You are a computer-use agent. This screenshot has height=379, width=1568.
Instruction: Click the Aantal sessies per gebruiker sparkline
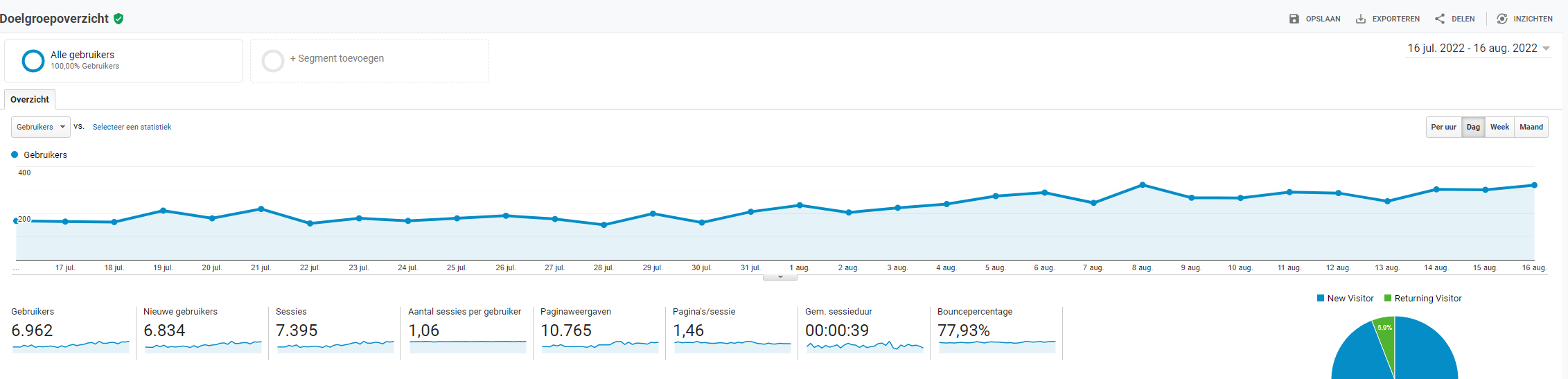468,346
